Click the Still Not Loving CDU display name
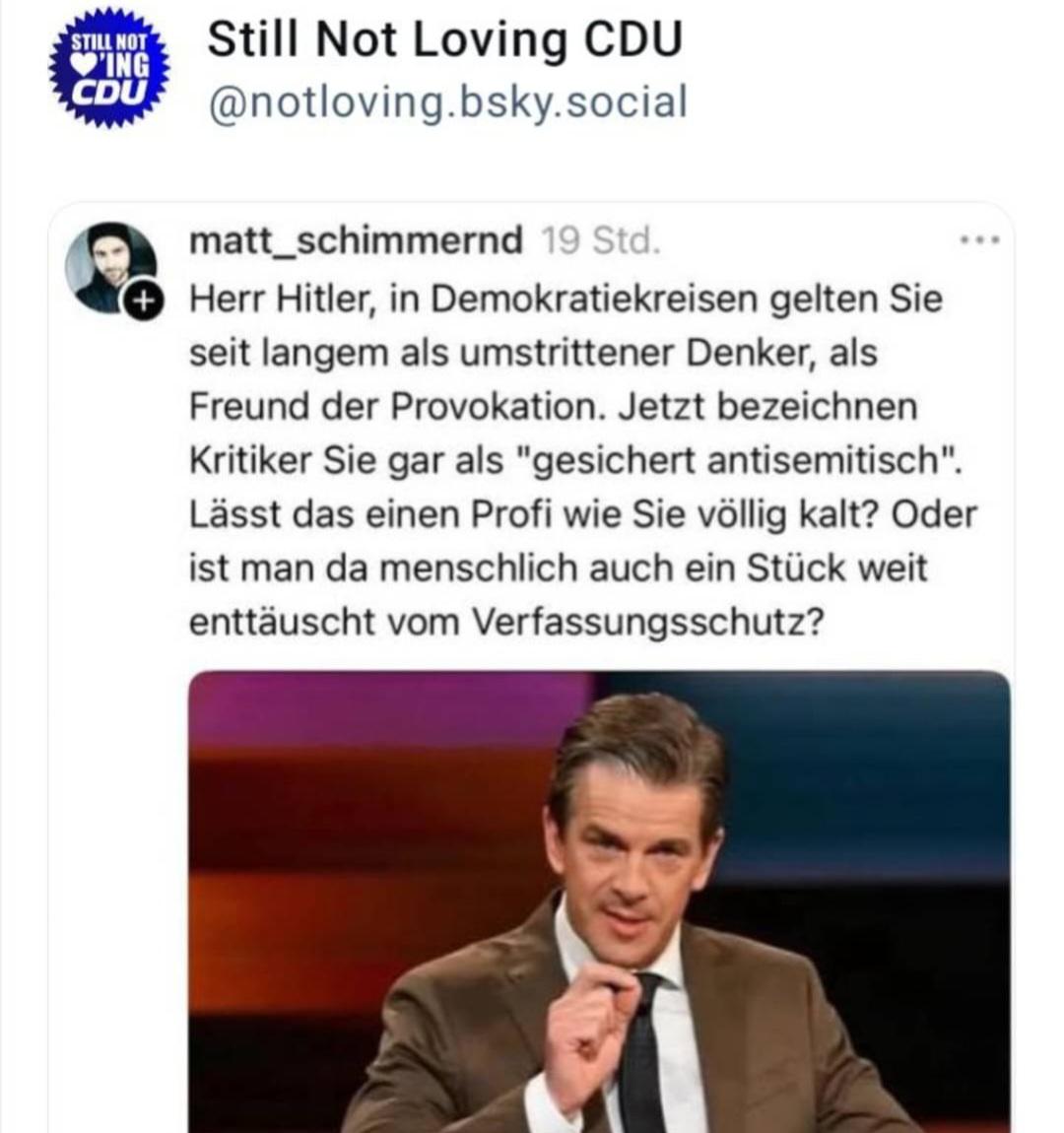1064x1133 pixels. [445, 39]
